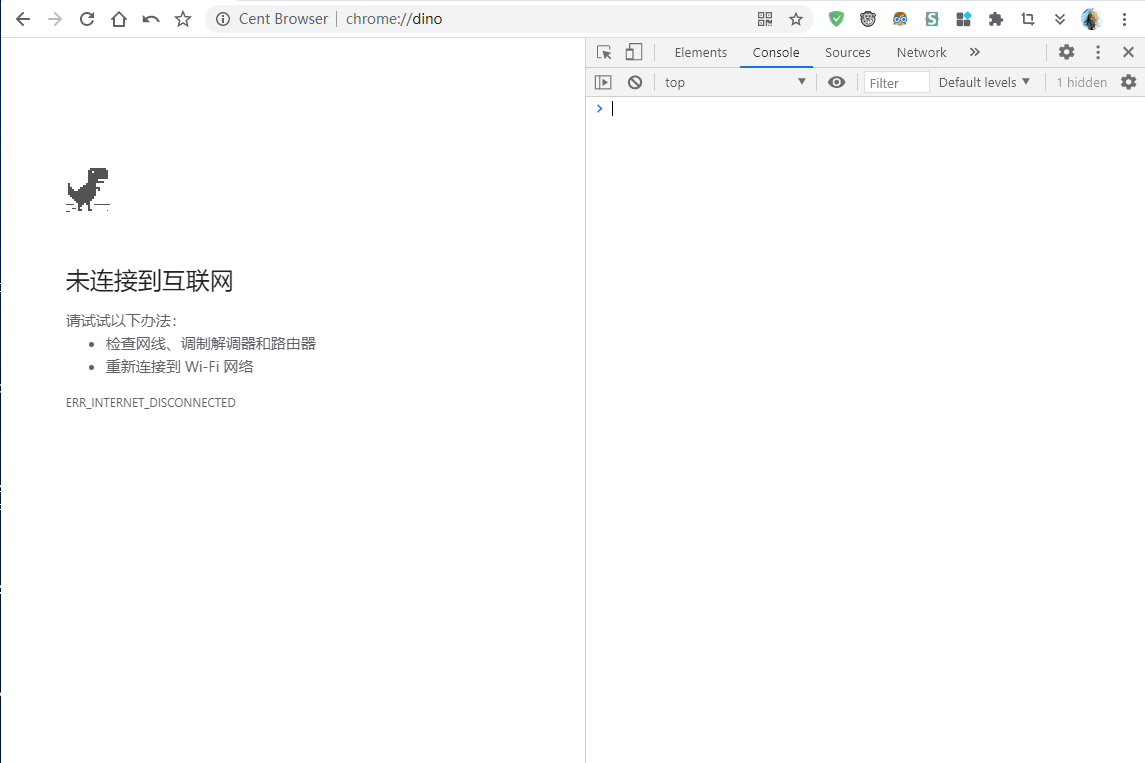Go to the home page
1145x763 pixels.
[x=119, y=19]
